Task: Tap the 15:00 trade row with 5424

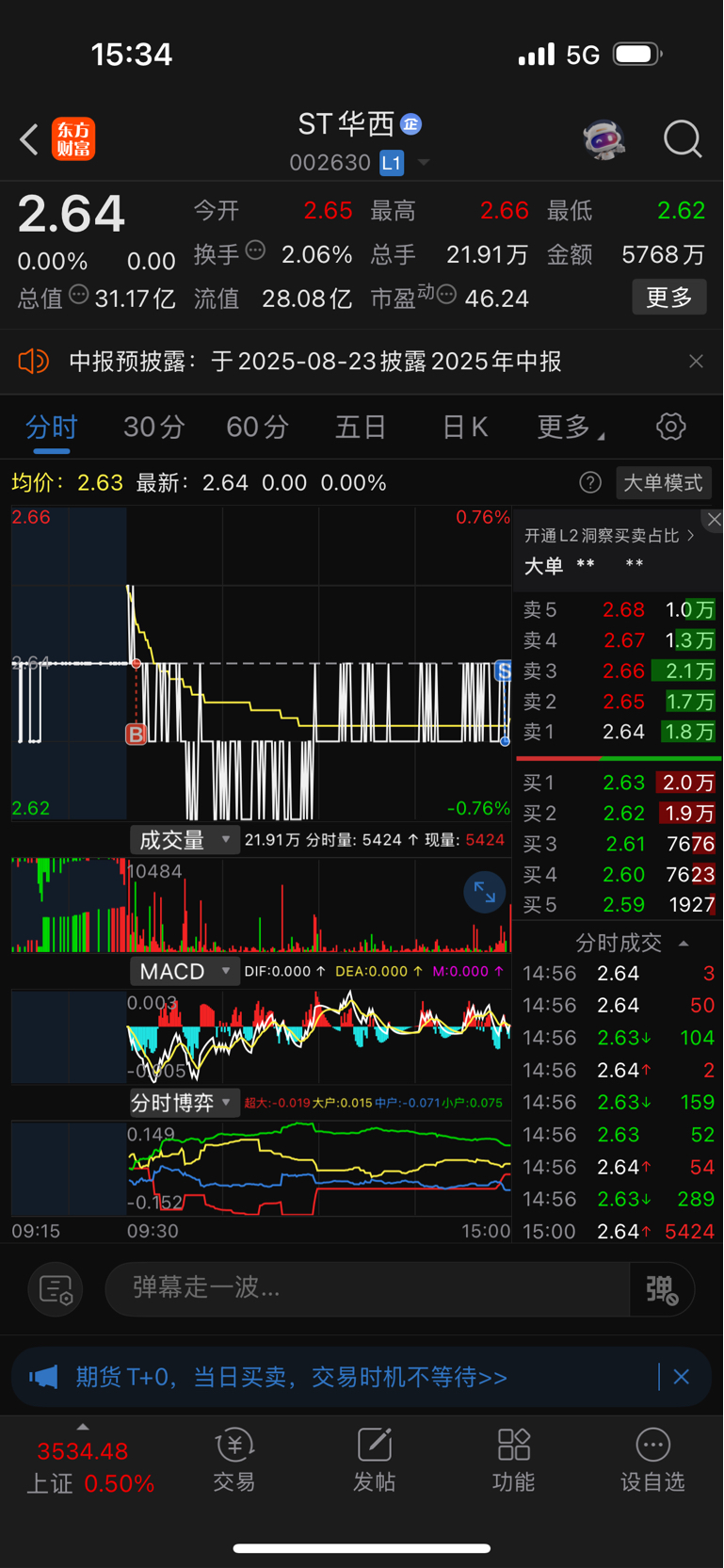Action: click(x=619, y=1232)
